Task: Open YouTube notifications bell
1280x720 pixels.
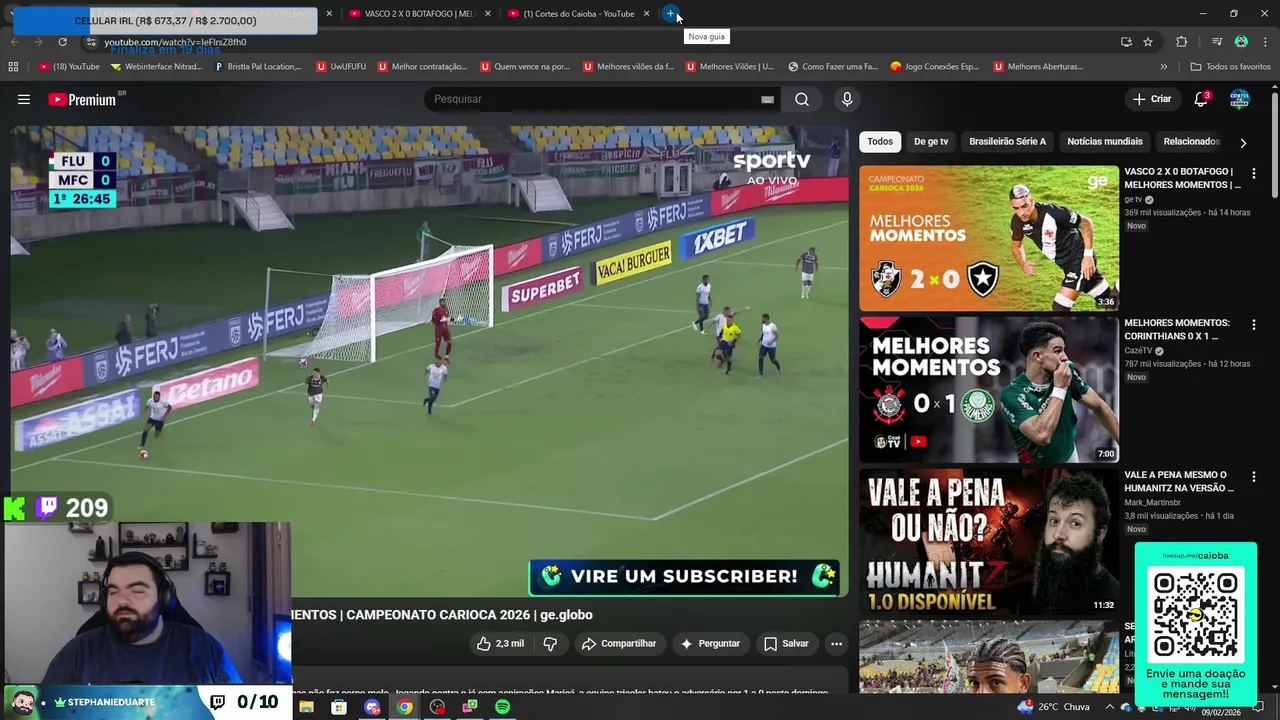Action: [1201, 99]
